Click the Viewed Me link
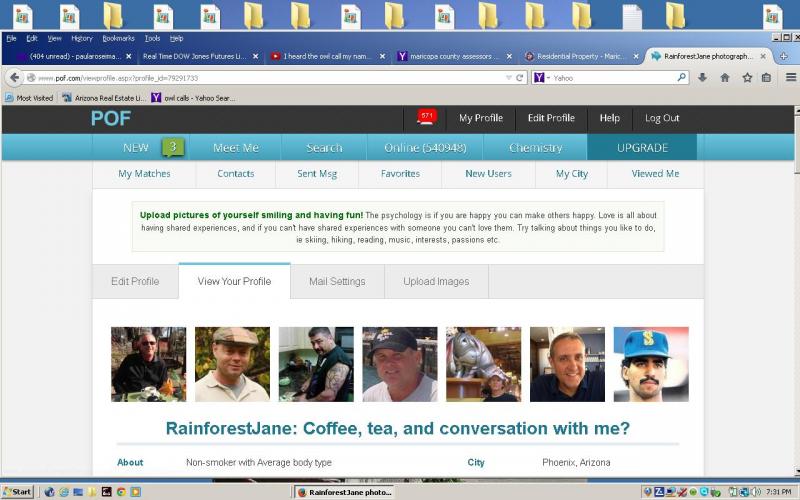Image resolution: width=800 pixels, height=500 pixels. tap(655, 174)
